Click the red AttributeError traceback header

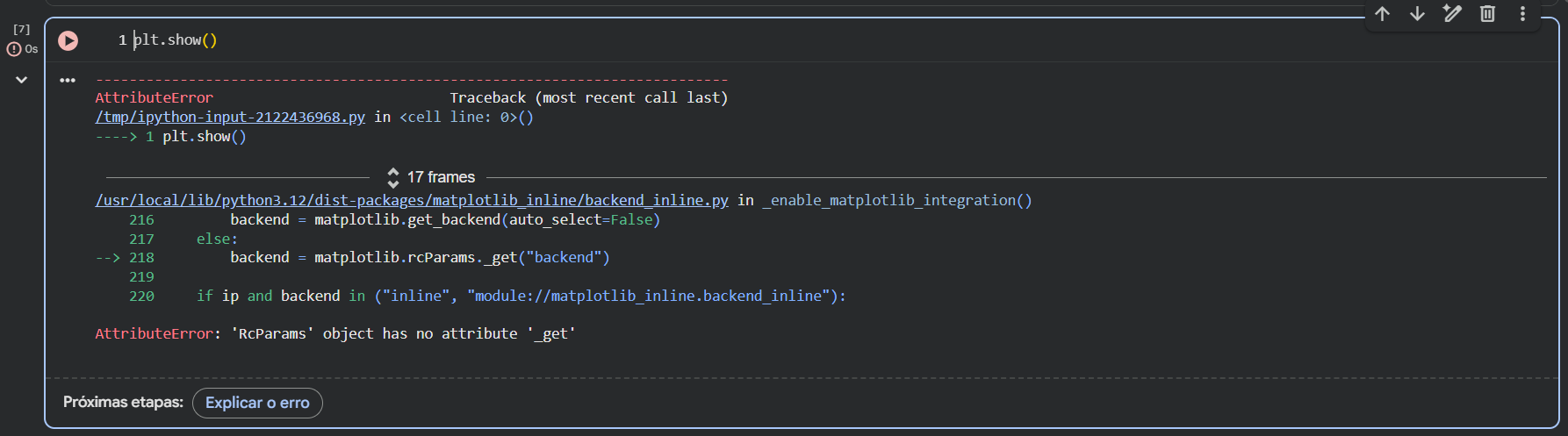[x=154, y=98]
